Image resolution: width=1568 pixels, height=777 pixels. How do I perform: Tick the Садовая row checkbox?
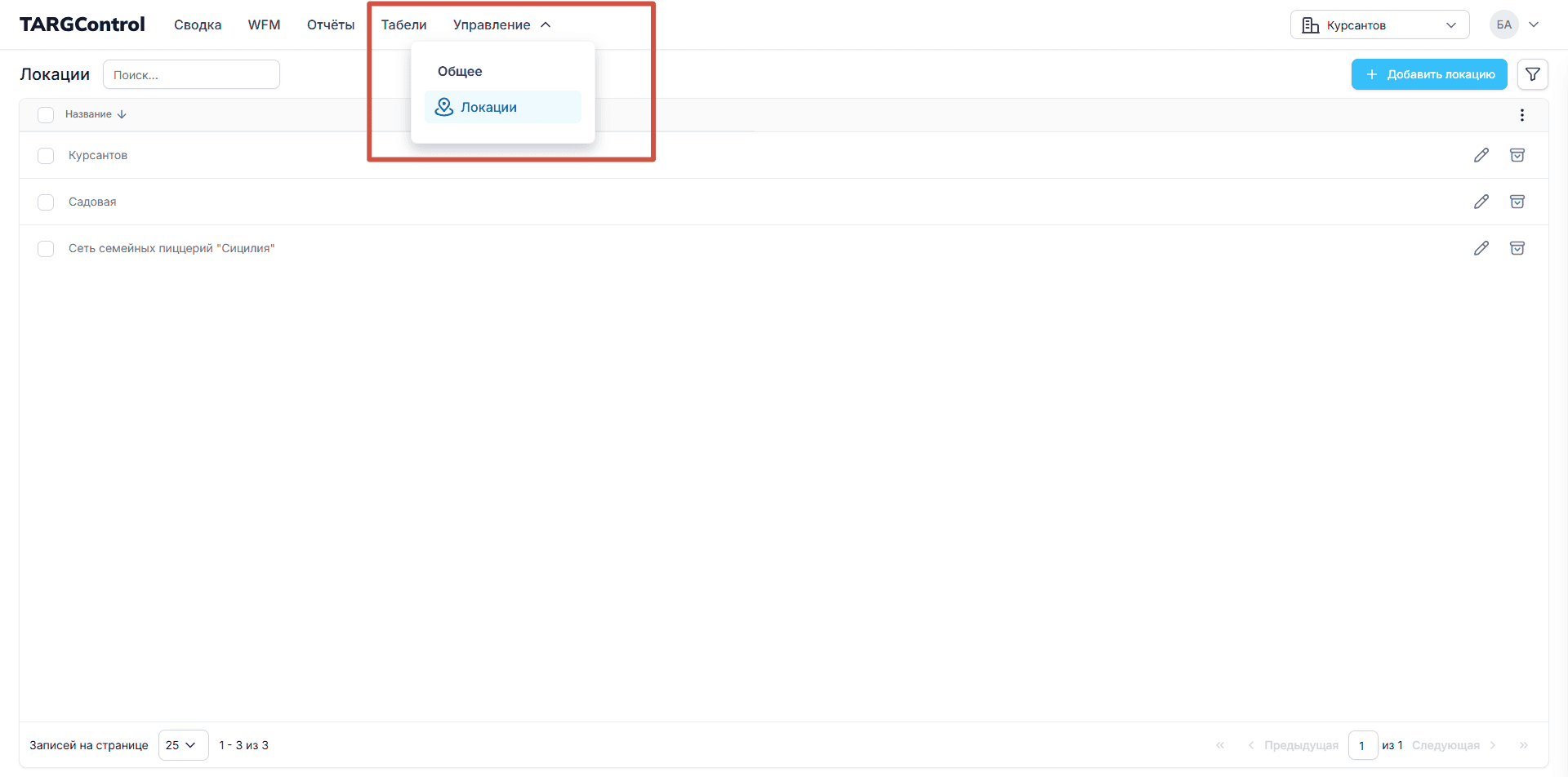coord(46,202)
